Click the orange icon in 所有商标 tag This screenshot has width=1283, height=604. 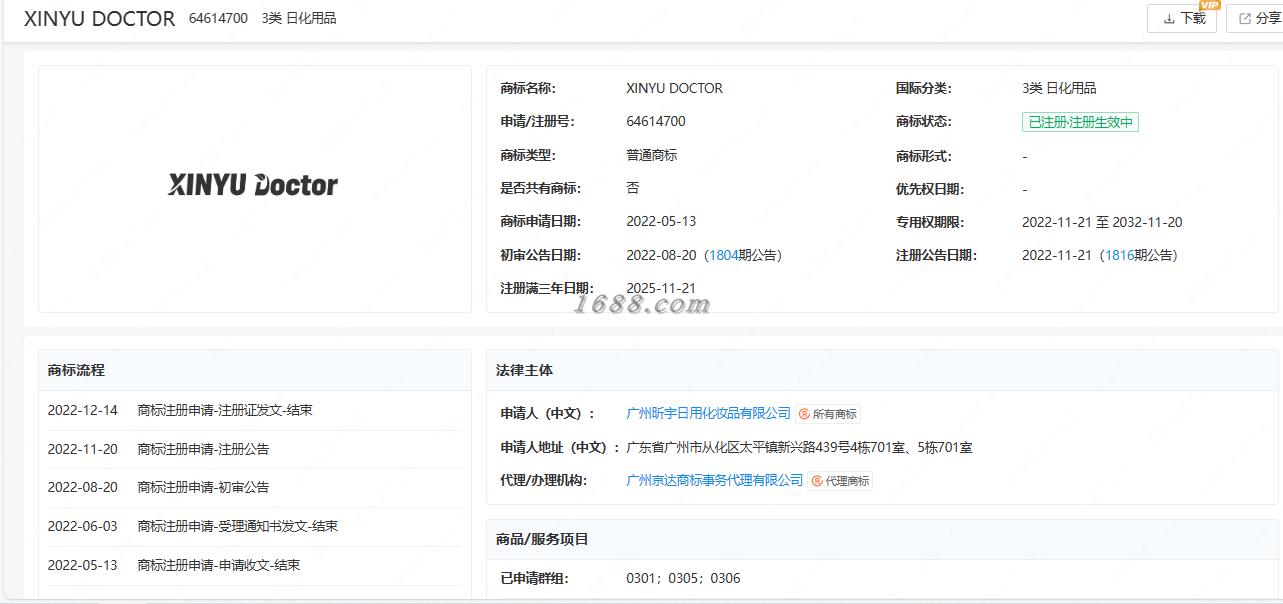[804, 414]
